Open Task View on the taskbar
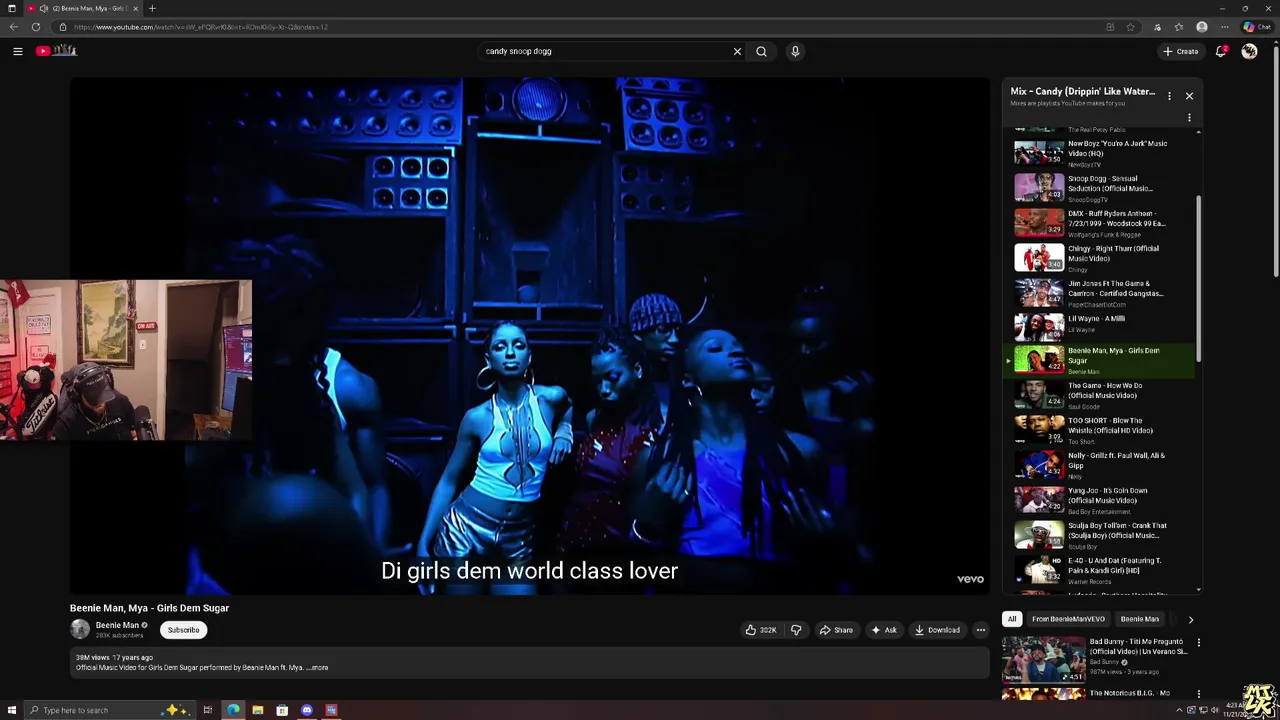Viewport: 1280px width, 720px height. [207, 710]
